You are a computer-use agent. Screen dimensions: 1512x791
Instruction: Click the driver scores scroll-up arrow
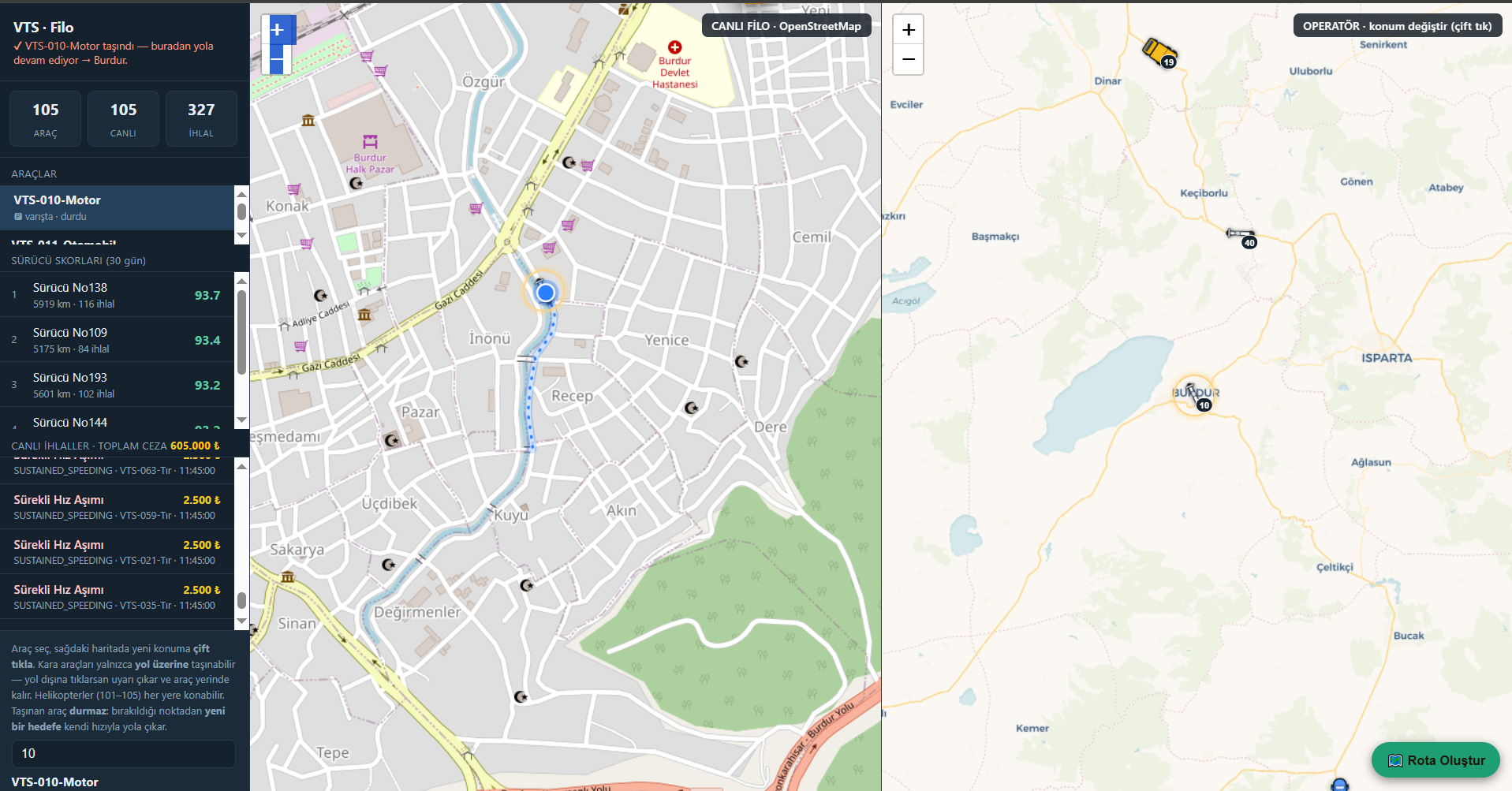tap(242, 281)
